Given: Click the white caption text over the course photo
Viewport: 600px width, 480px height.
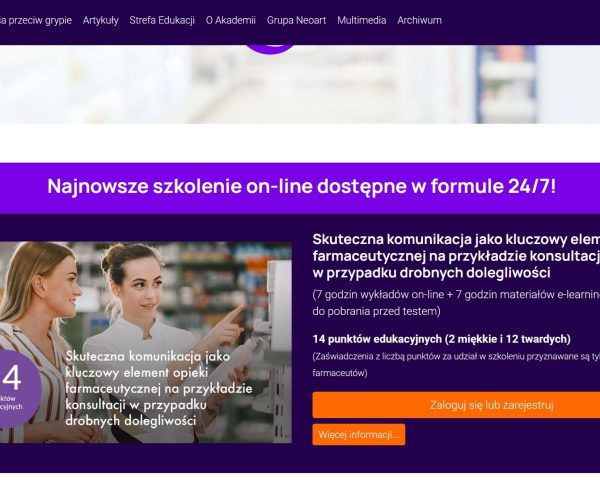Looking at the screenshot, I should pyautogui.click(x=158, y=388).
